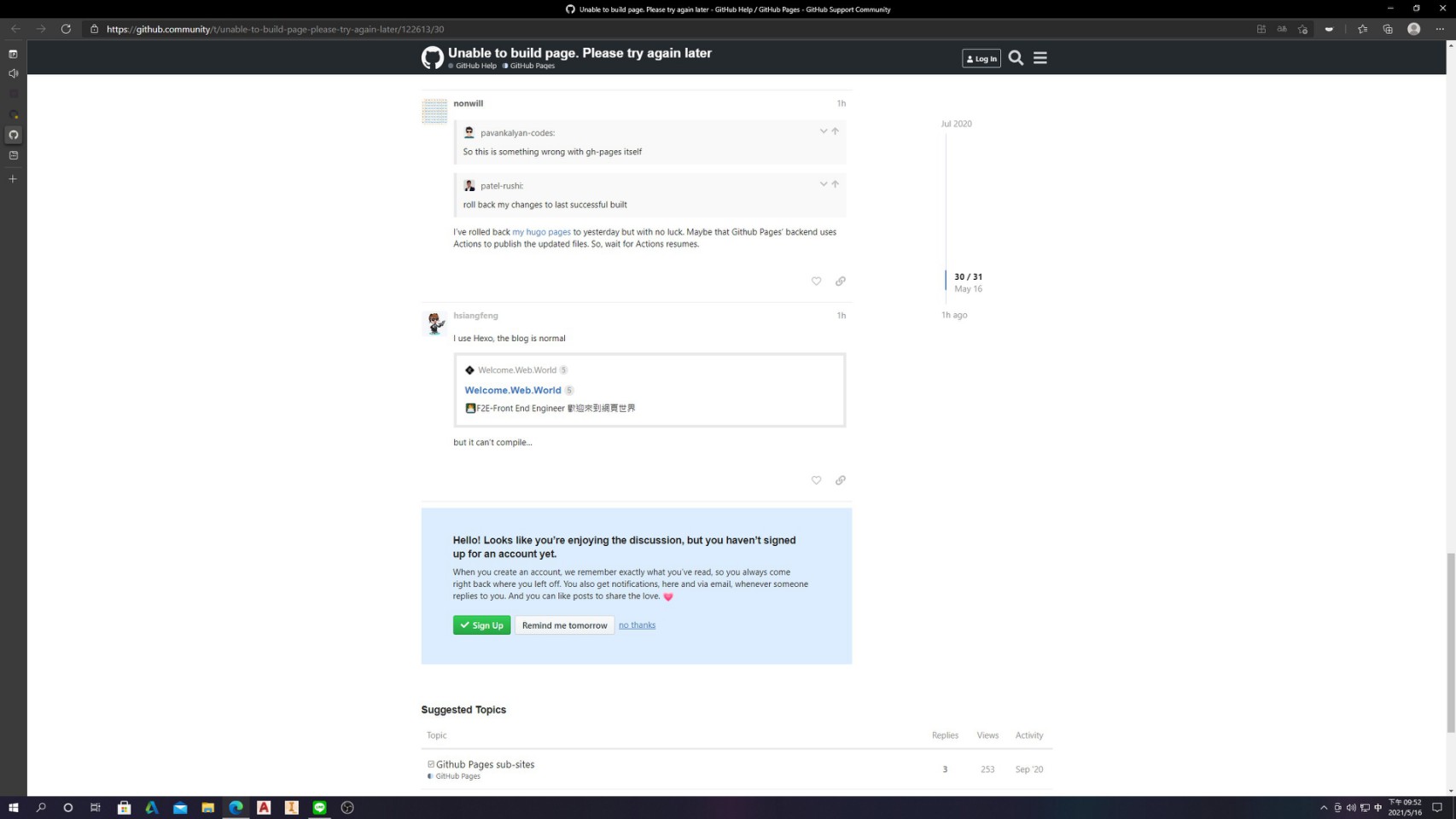Click the 30 / 31 timeline position indicator
Screen dimensions: 1456x819
coord(968,277)
